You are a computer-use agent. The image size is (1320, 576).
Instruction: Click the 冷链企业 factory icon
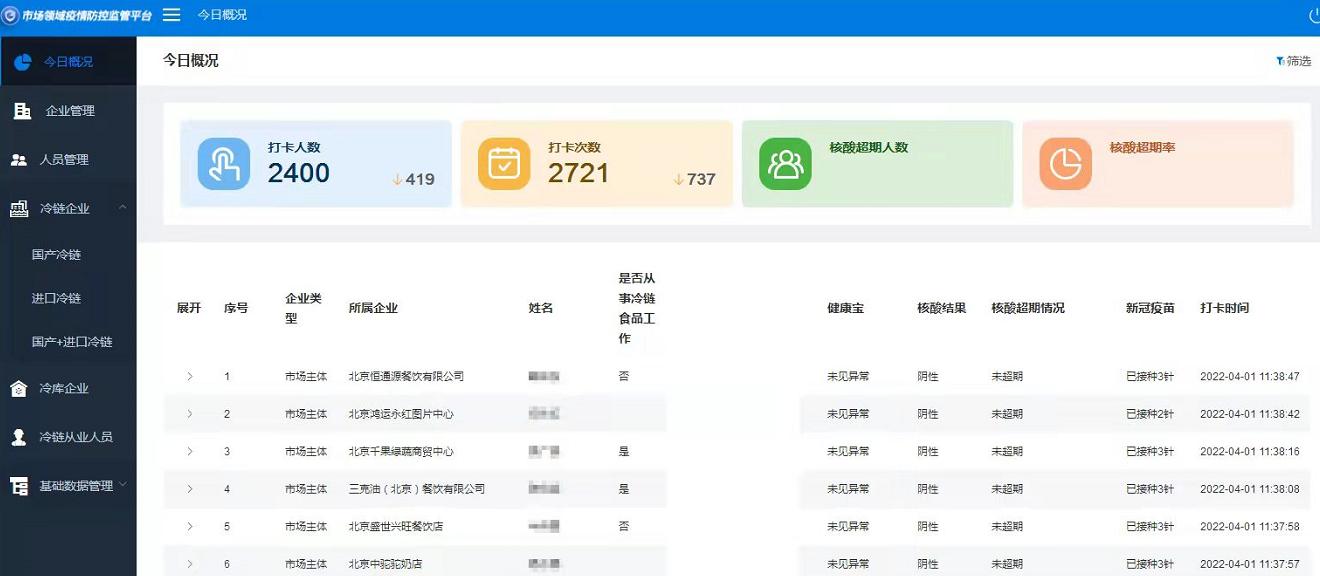coord(19,209)
